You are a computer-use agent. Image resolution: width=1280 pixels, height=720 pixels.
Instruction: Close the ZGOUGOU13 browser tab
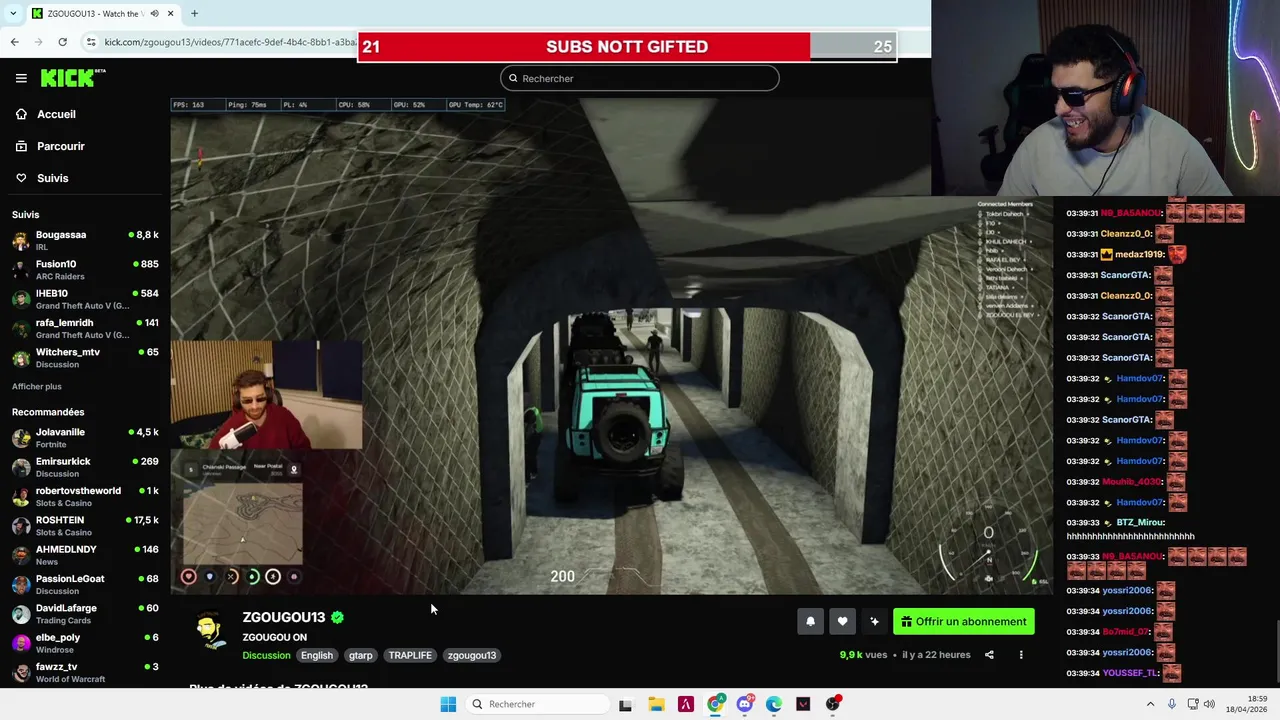tap(170, 14)
